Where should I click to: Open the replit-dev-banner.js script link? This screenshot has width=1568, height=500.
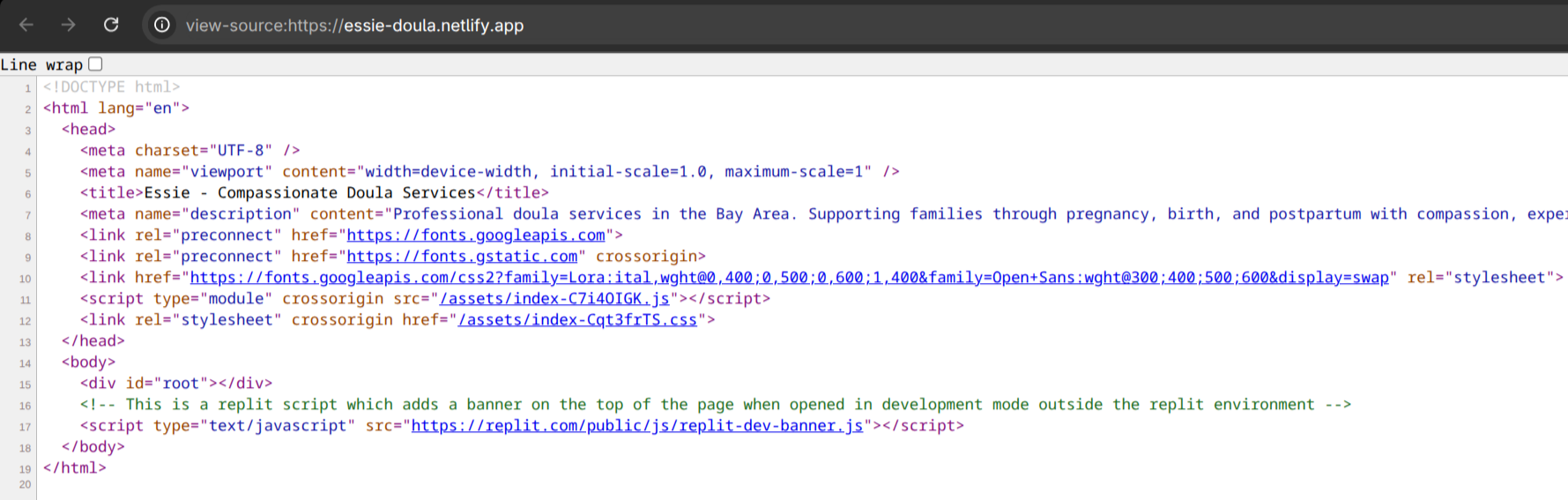tap(637, 426)
